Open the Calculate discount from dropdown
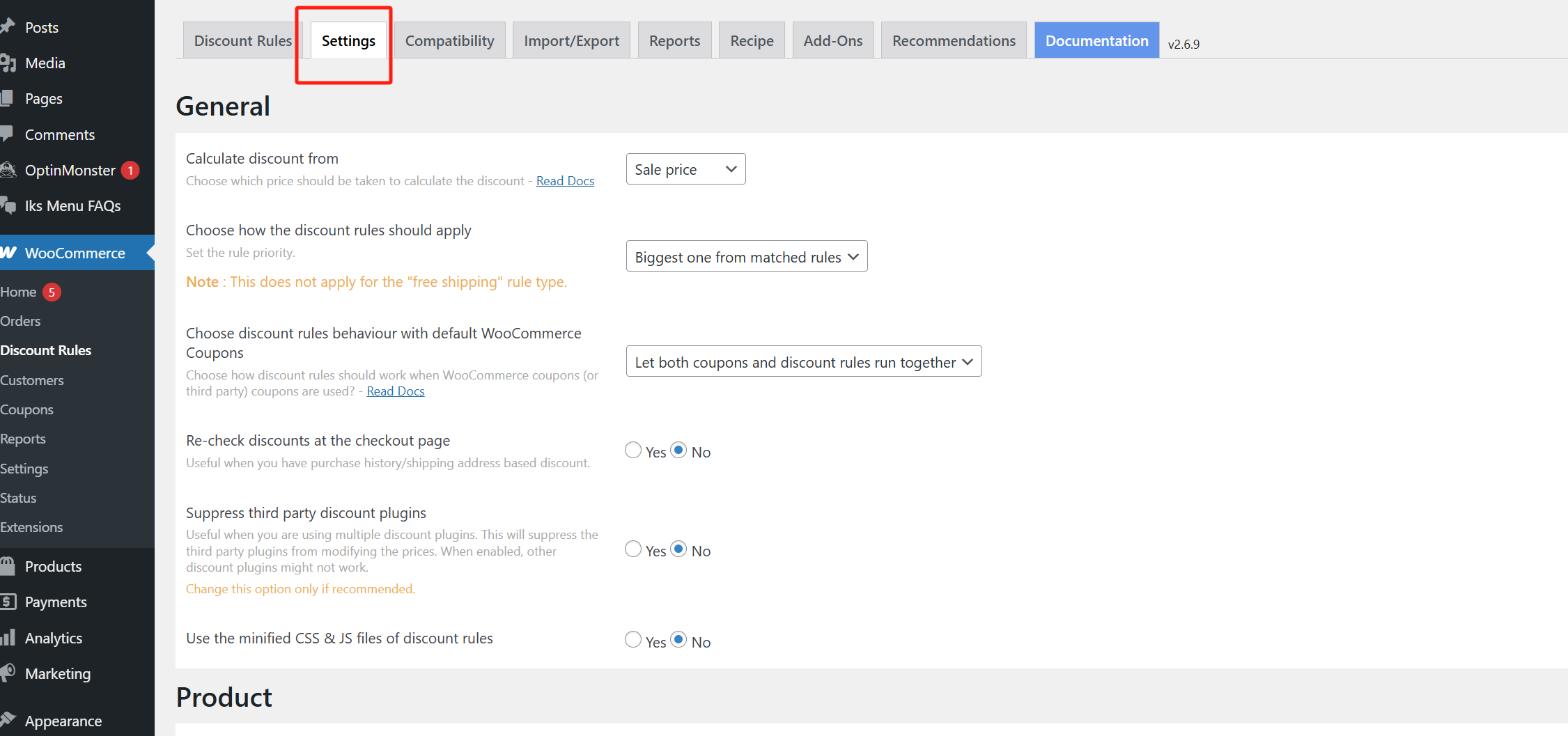 pyautogui.click(x=685, y=169)
